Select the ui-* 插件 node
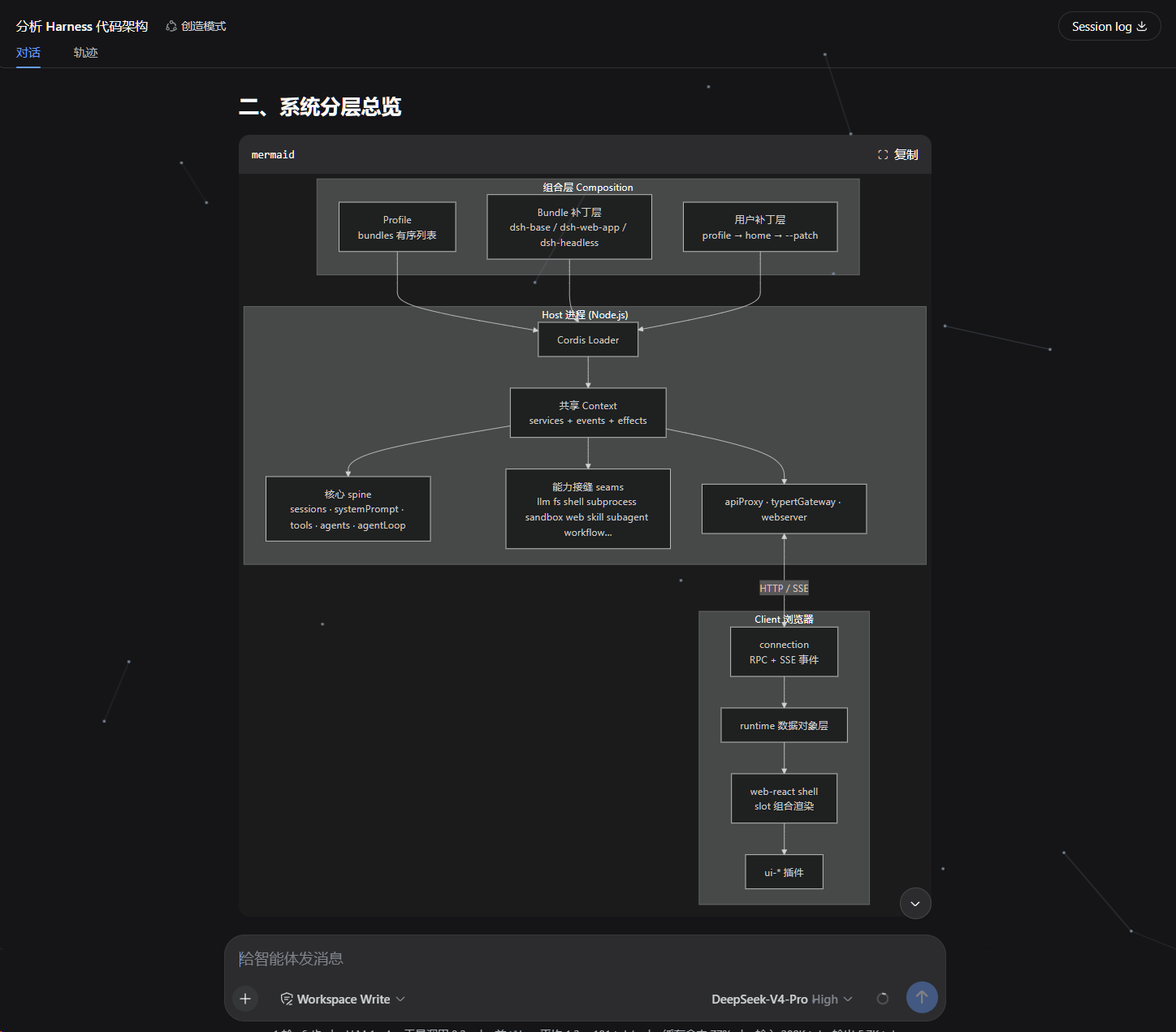The height and width of the screenshot is (1032, 1176). (x=785, y=872)
